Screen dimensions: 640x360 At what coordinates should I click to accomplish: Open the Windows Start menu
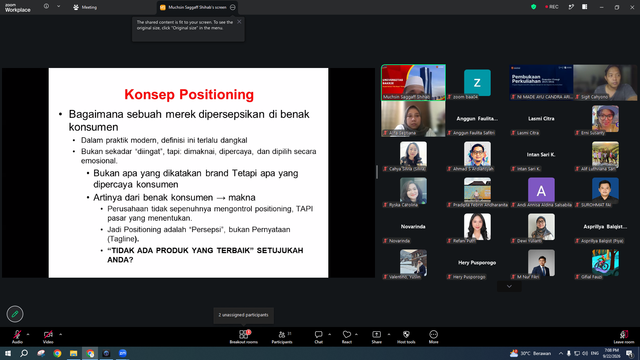[8, 353]
